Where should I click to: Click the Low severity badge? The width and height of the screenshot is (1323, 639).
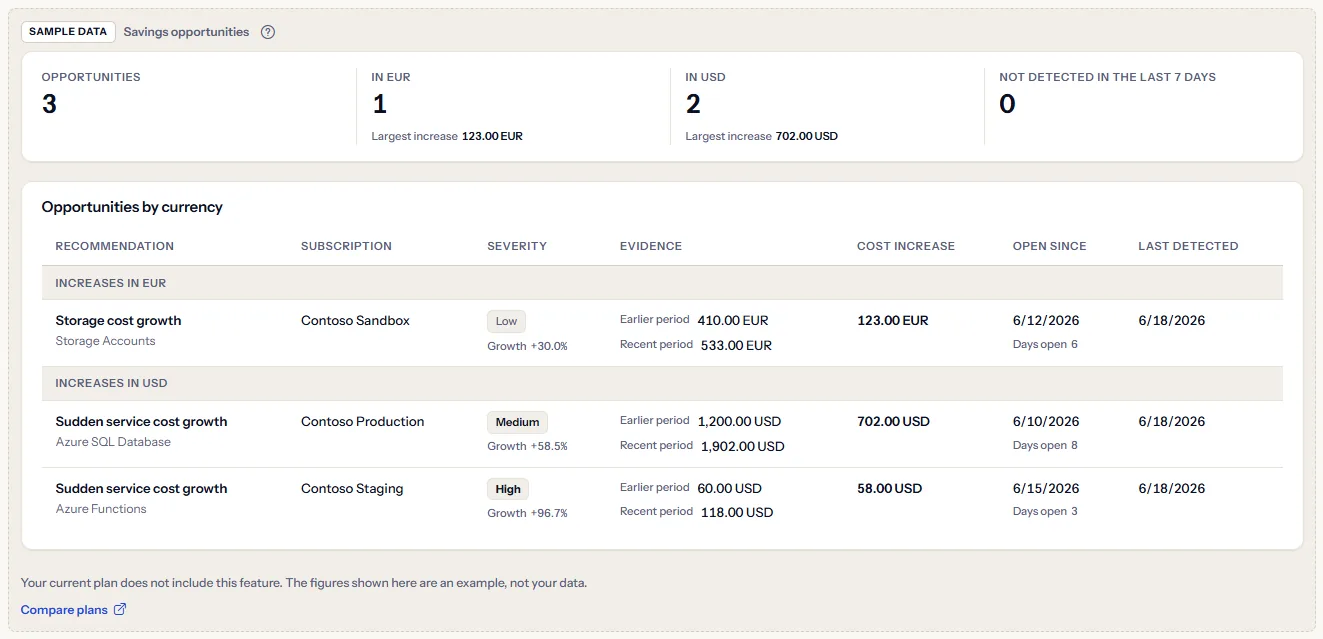(x=506, y=321)
